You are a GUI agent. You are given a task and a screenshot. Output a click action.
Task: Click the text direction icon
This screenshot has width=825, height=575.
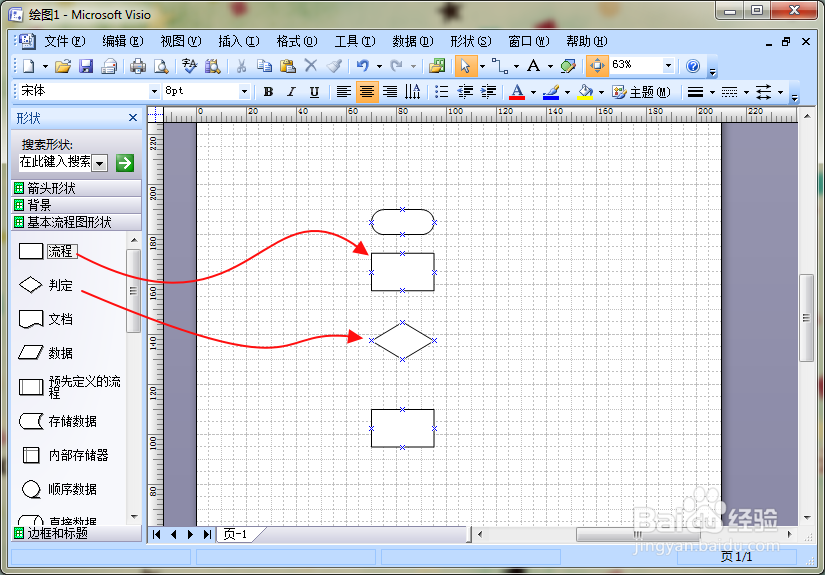click(x=413, y=92)
